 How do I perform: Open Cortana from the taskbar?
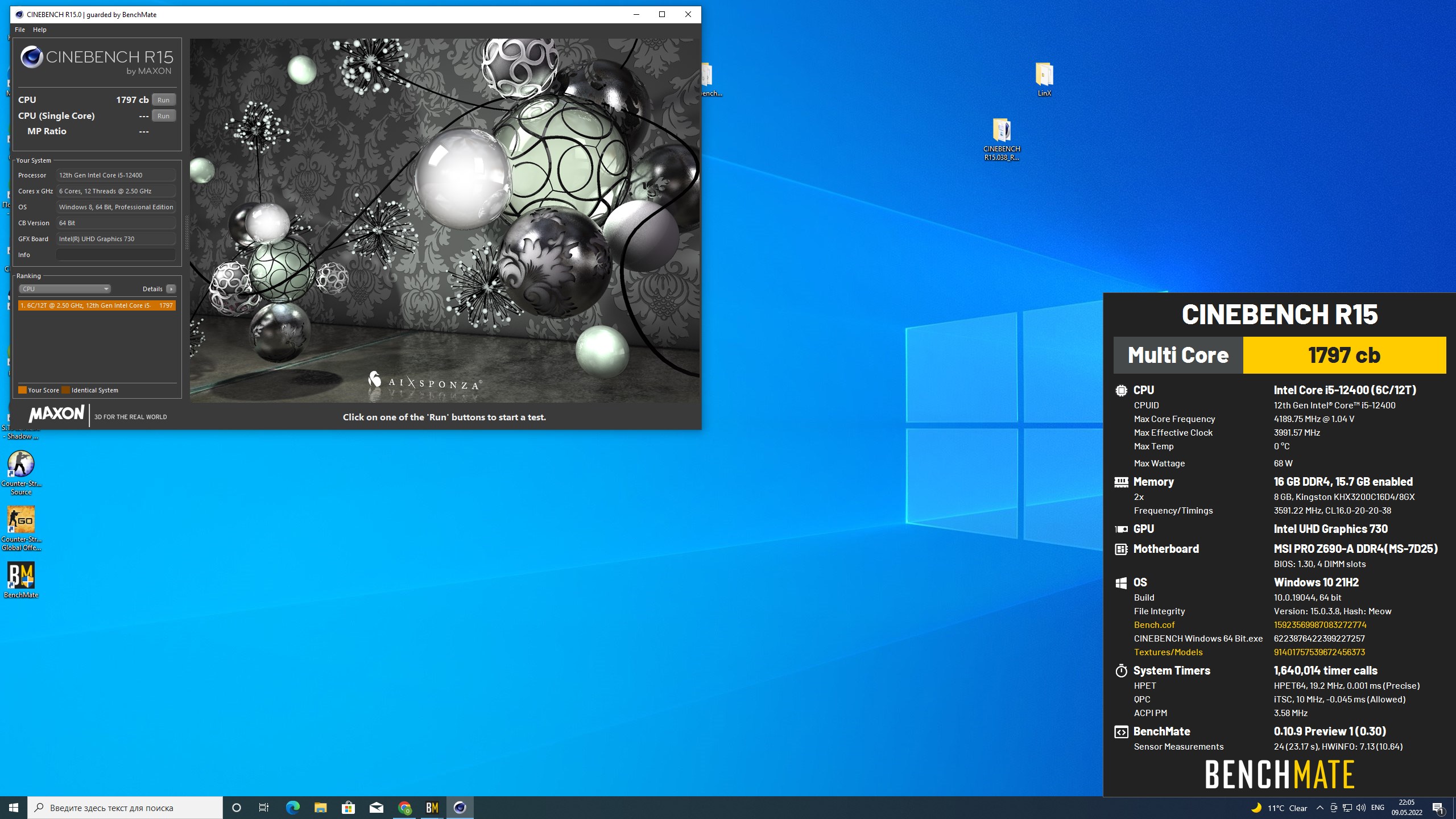click(x=237, y=808)
